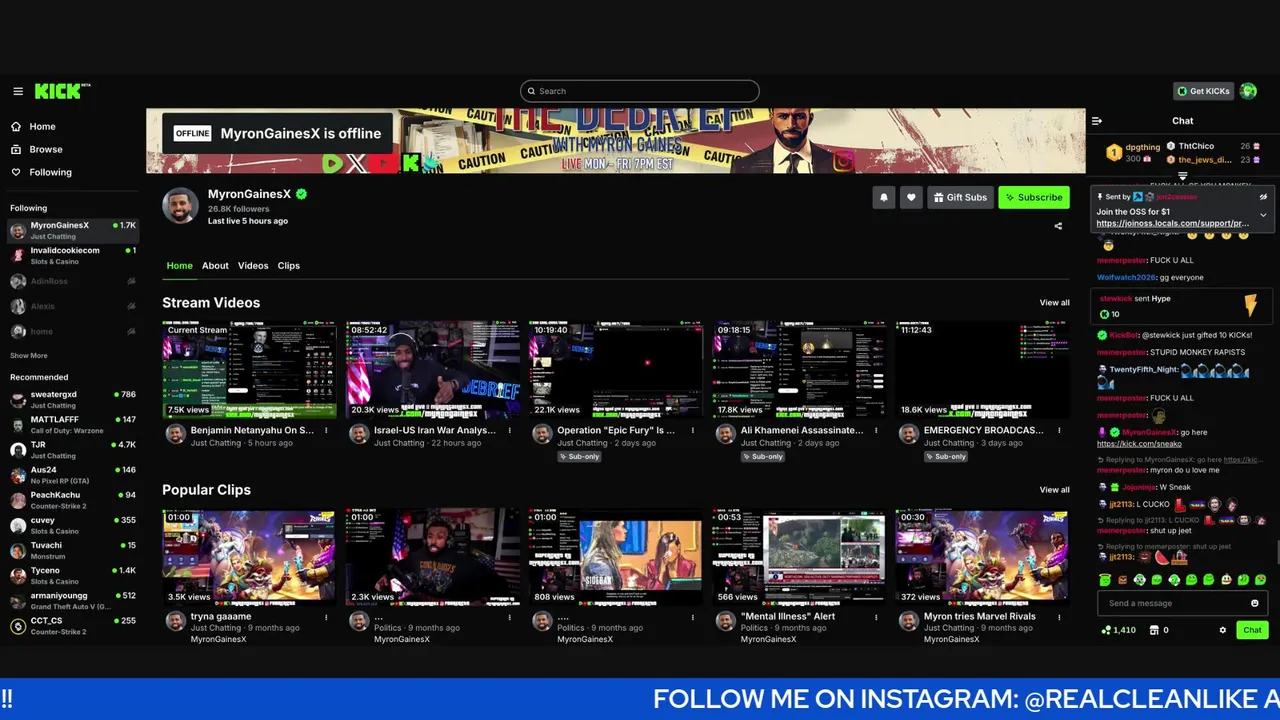
Task: Go to Home in left sidebar
Action: point(42,127)
